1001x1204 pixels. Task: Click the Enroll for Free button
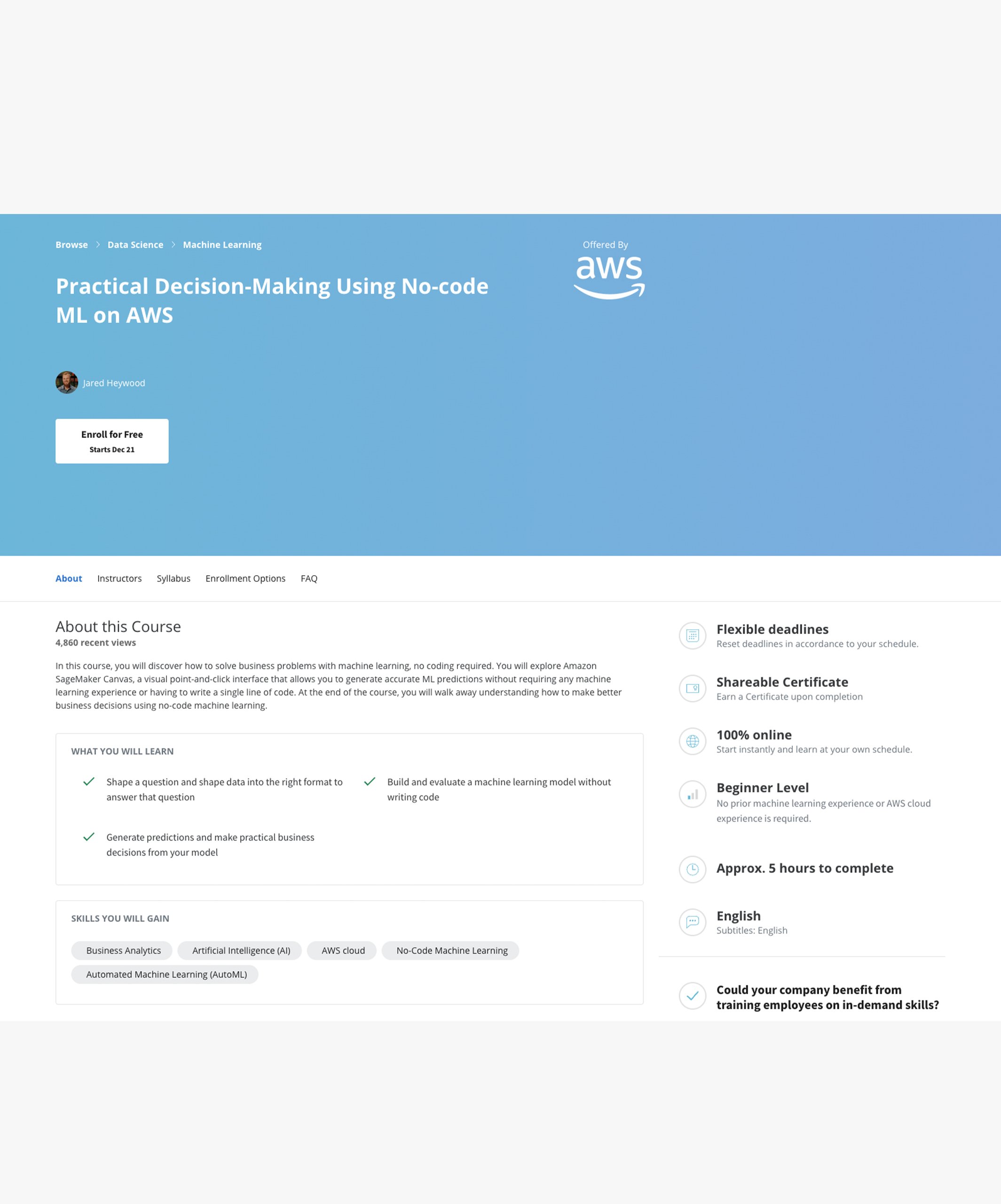pos(112,440)
